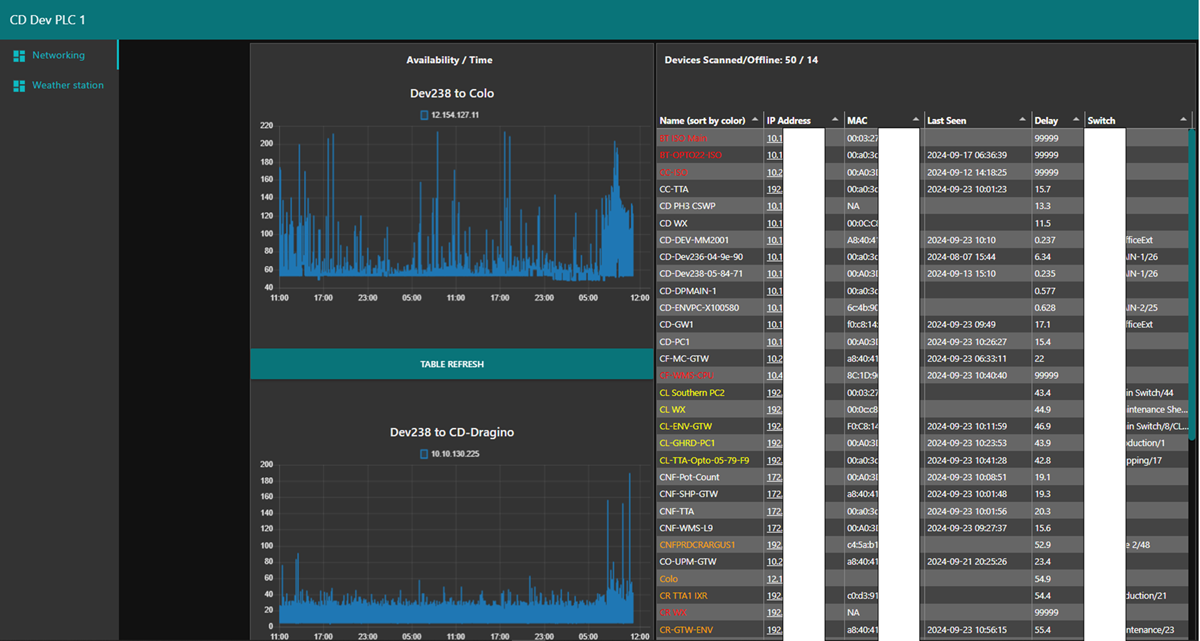Select the CL-GHRD-PC1 device name
The image size is (1200, 641).
[x=687, y=443]
